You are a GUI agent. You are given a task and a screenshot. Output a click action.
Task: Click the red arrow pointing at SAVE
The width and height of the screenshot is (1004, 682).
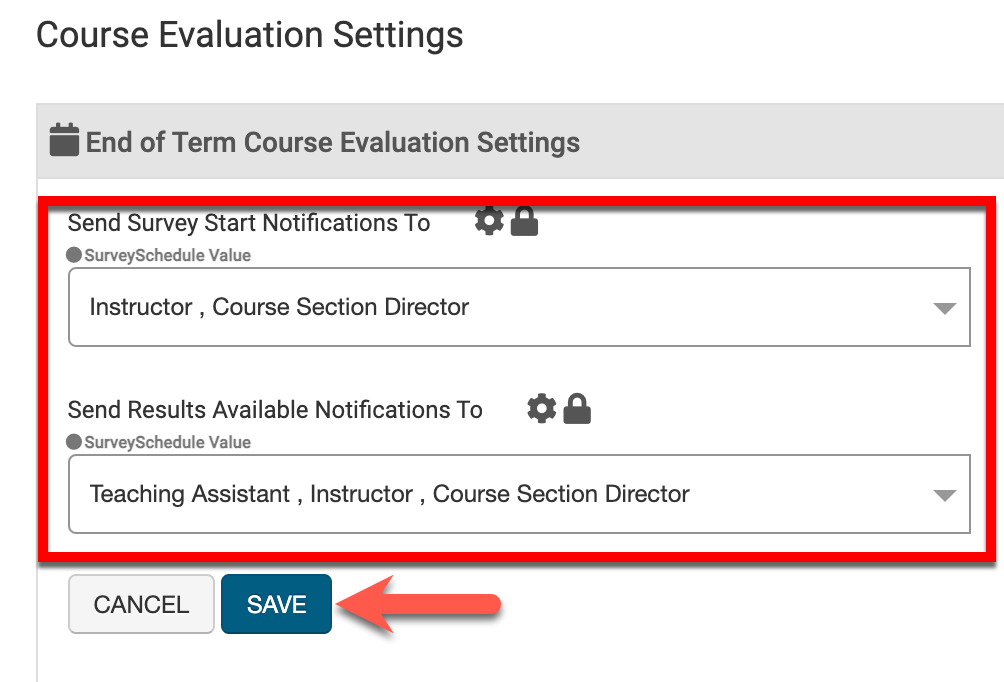(x=418, y=605)
